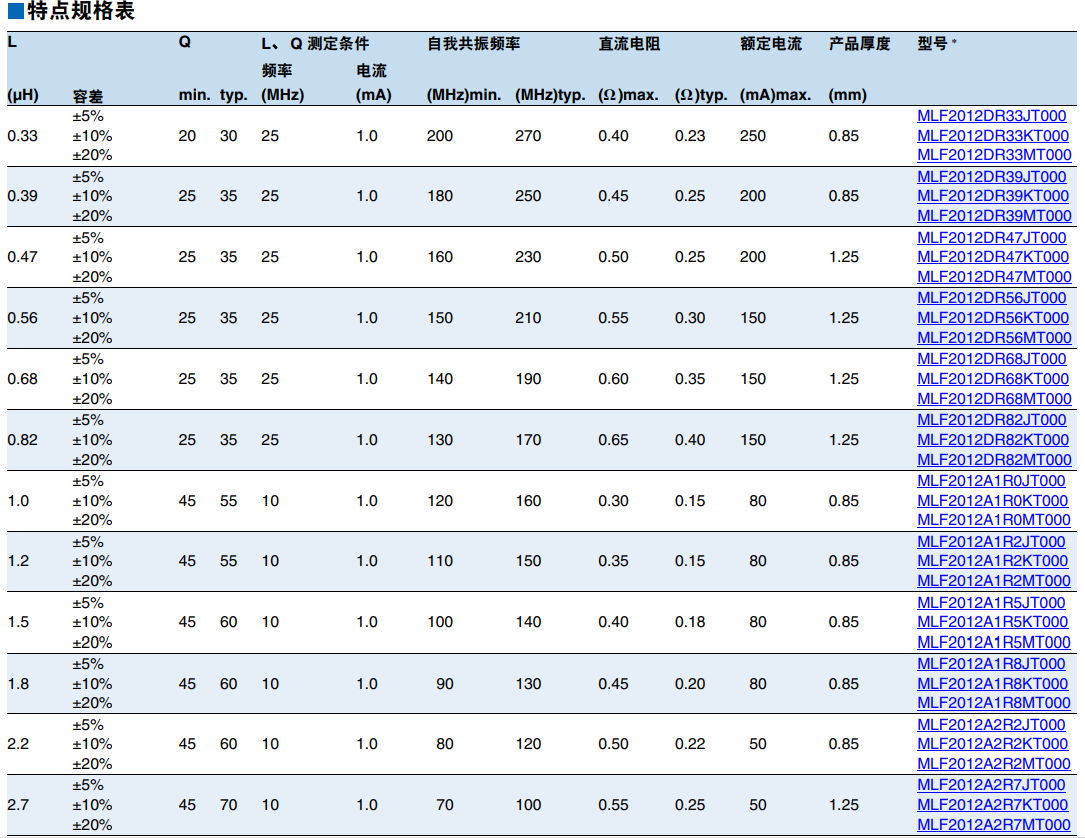The height and width of the screenshot is (838, 1085).
Task: Open the MLF2012A2R2JT000 part link
Action: pos(991,725)
